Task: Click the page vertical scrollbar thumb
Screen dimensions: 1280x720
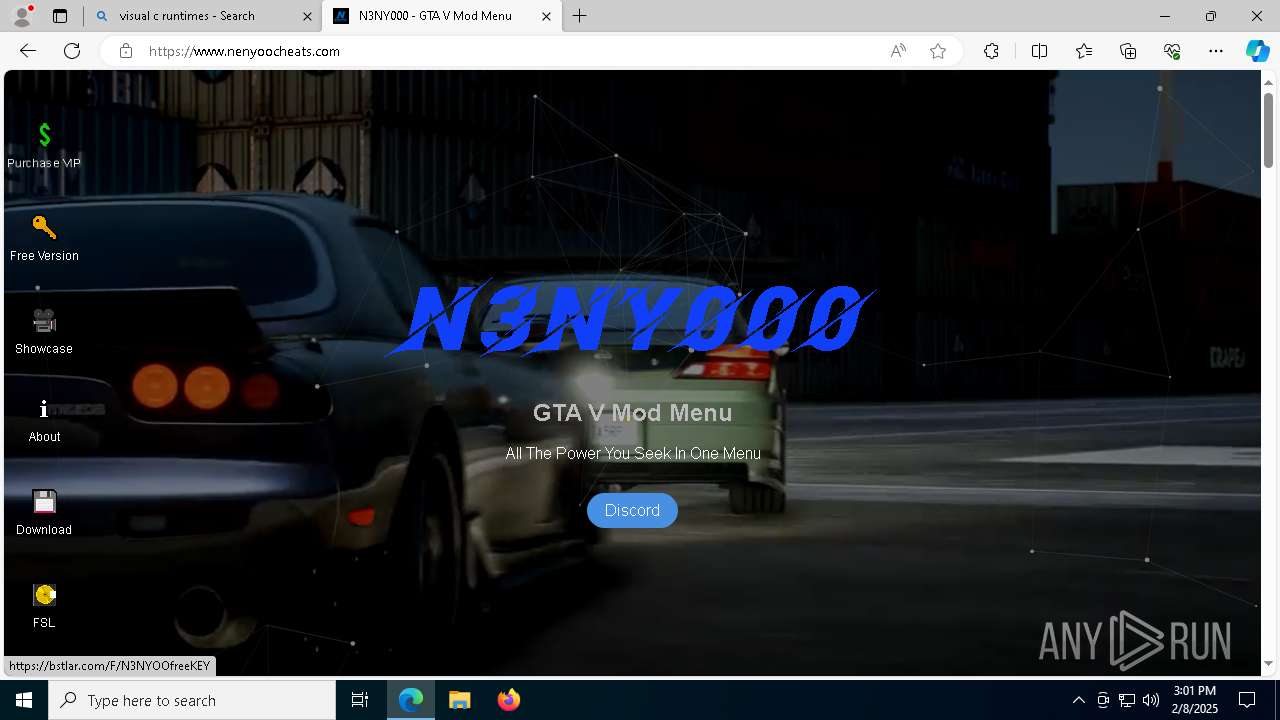Action: coord(1268,130)
